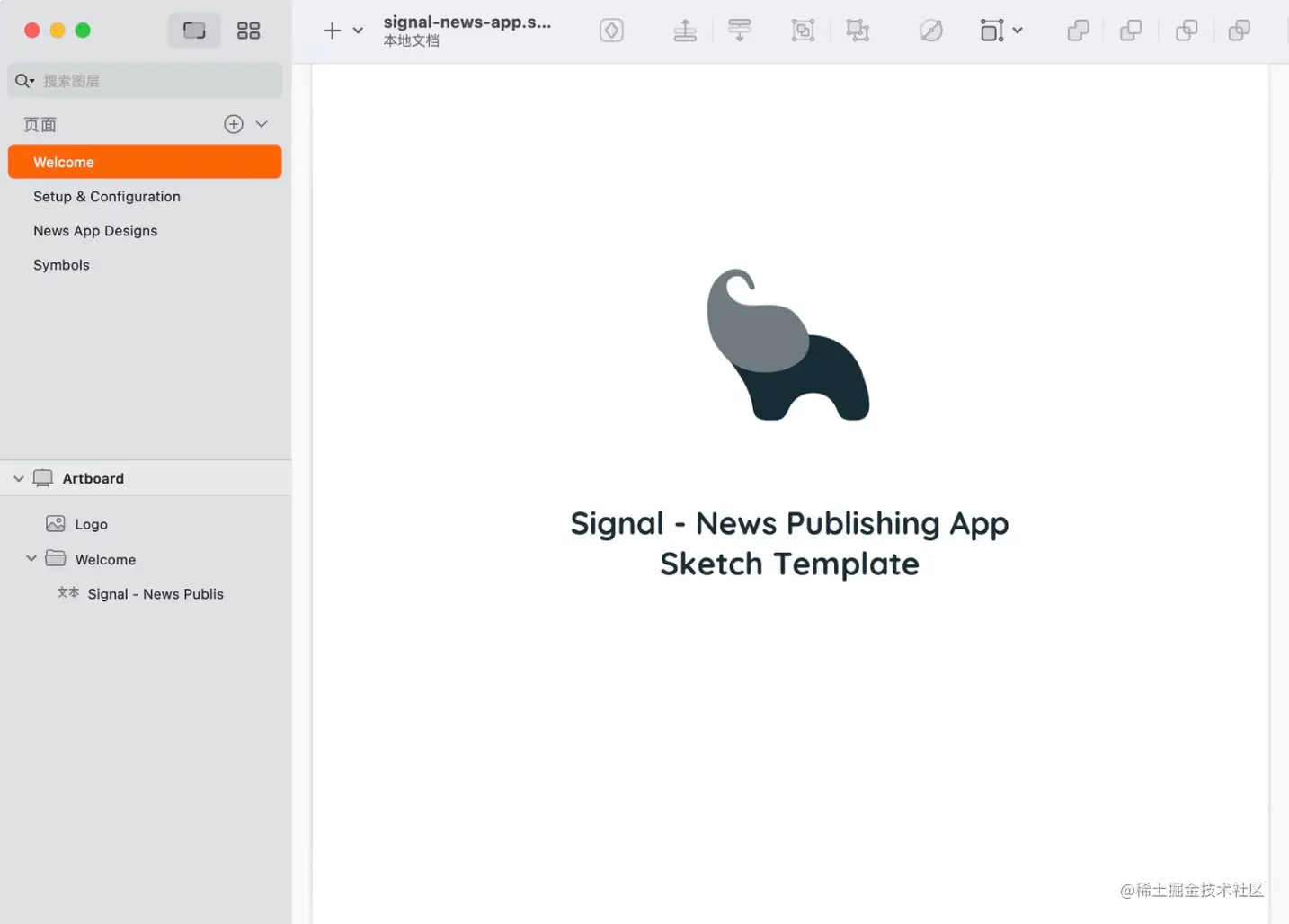
Task: Select the Welcome page
Action: pos(145,162)
